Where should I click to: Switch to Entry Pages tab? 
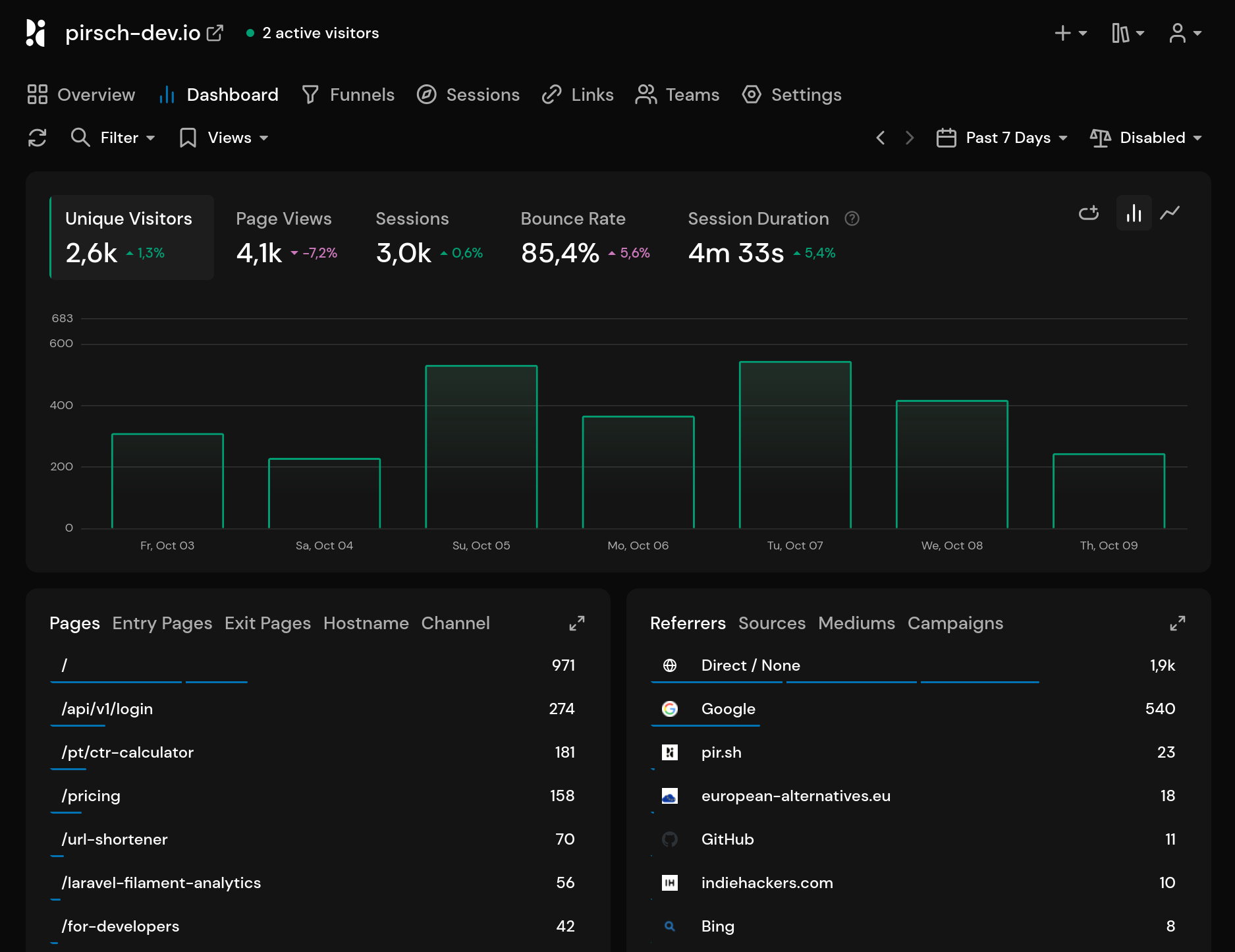click(162, 623)
